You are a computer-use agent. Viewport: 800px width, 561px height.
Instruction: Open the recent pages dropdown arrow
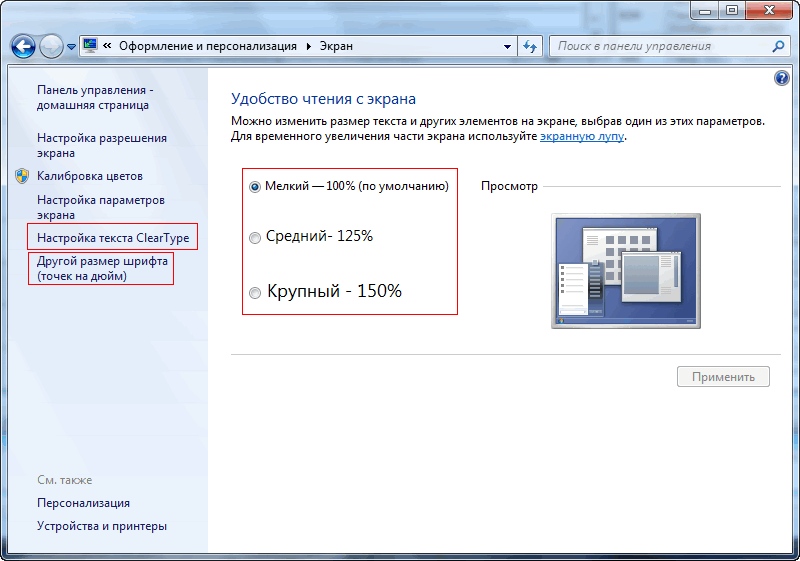(x=71, y=47)
